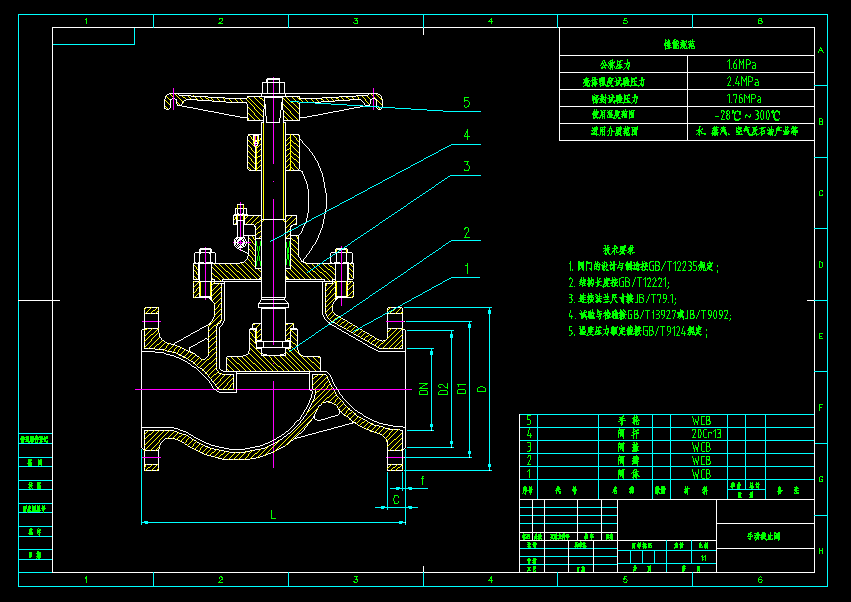Image resolution: width=851 pixels, height=602 pixels.
Task: Click the -28℃~300℃ temperature range cell
Action: (751, 115)
